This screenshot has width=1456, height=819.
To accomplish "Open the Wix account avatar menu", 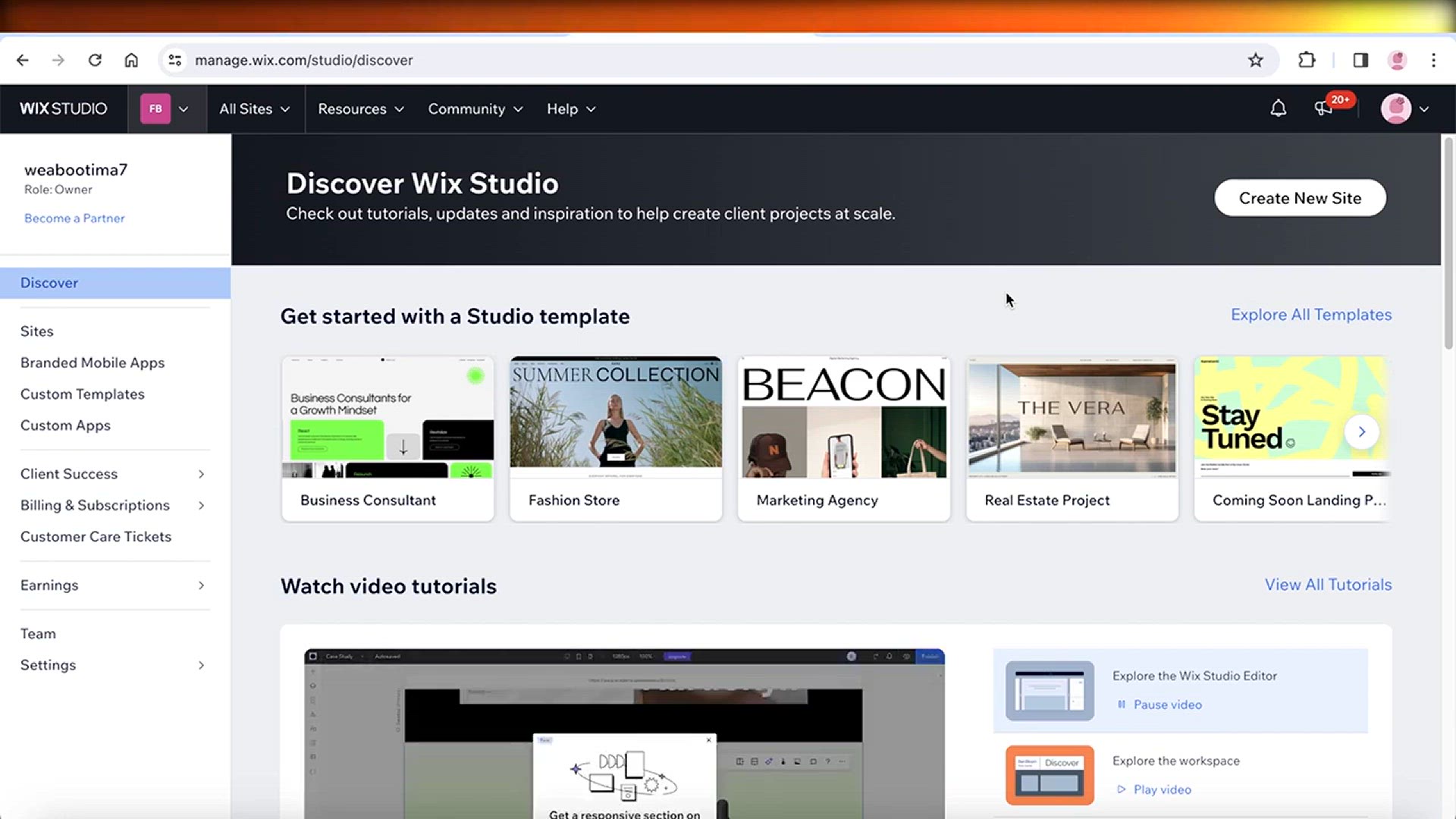I will pyautogui.click(x=1404, y=108).
